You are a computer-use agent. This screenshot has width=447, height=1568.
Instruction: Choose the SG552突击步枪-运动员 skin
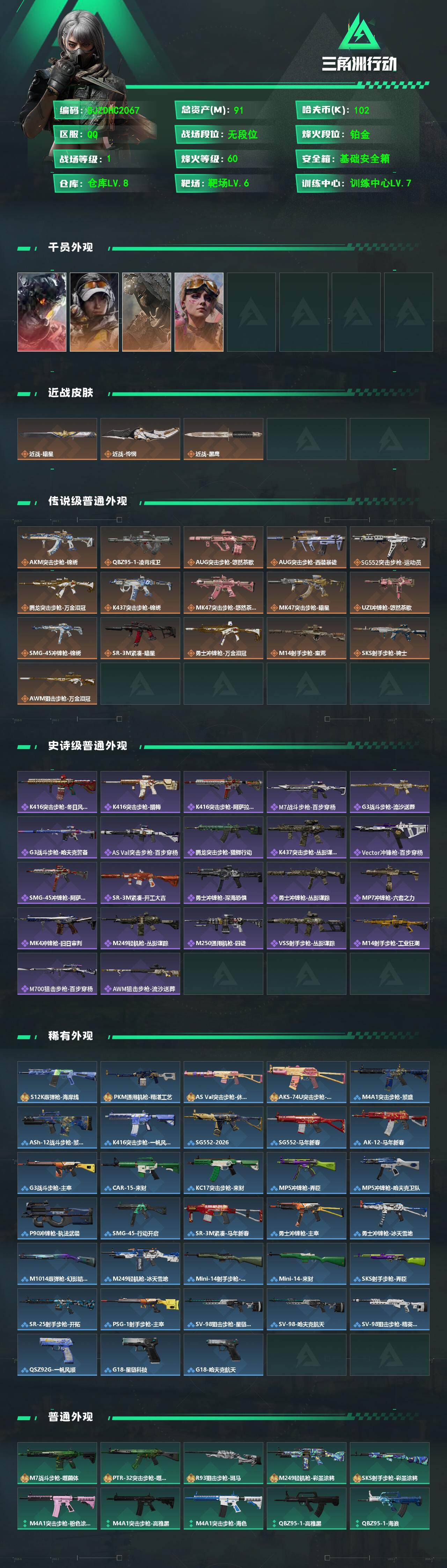[389, 547]
